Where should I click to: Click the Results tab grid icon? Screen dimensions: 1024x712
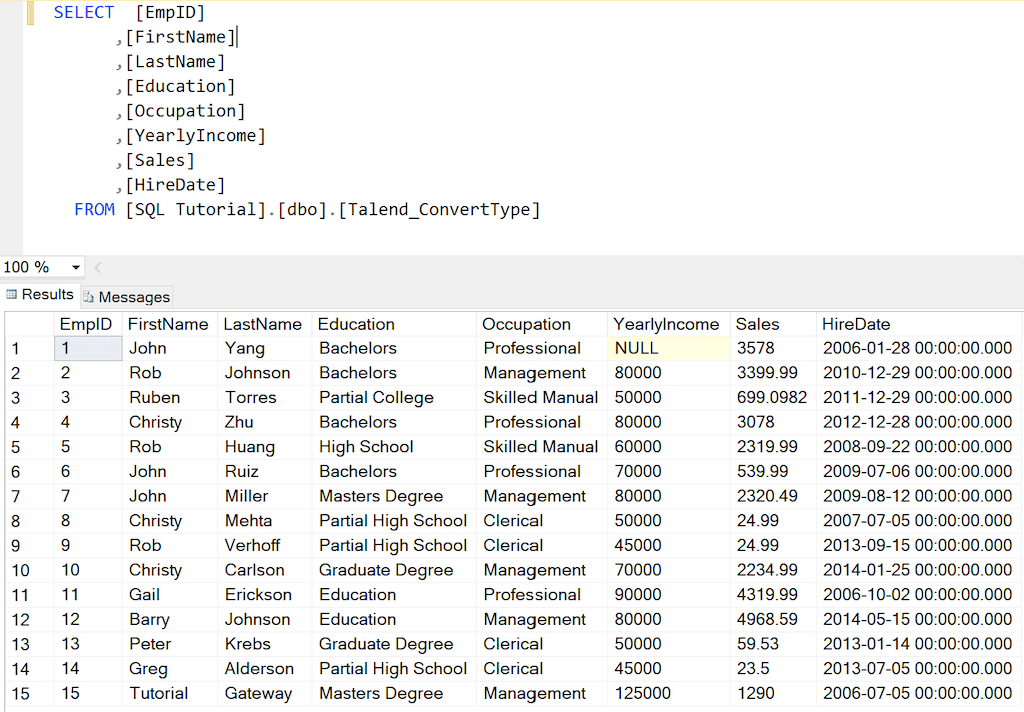click(13, 295)
